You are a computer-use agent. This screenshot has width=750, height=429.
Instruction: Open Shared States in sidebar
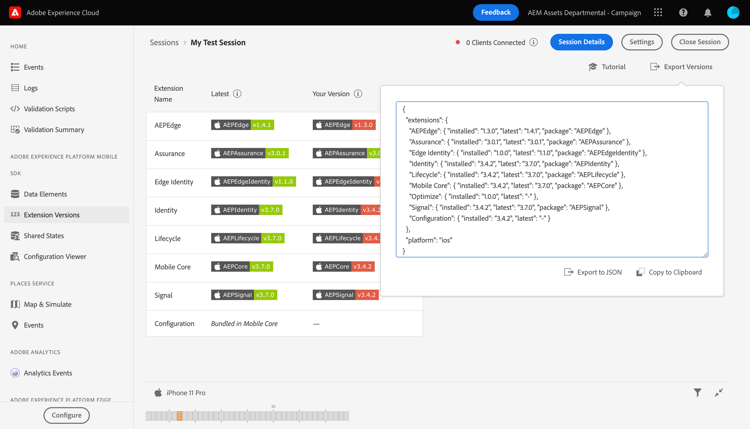coord(44,236)
